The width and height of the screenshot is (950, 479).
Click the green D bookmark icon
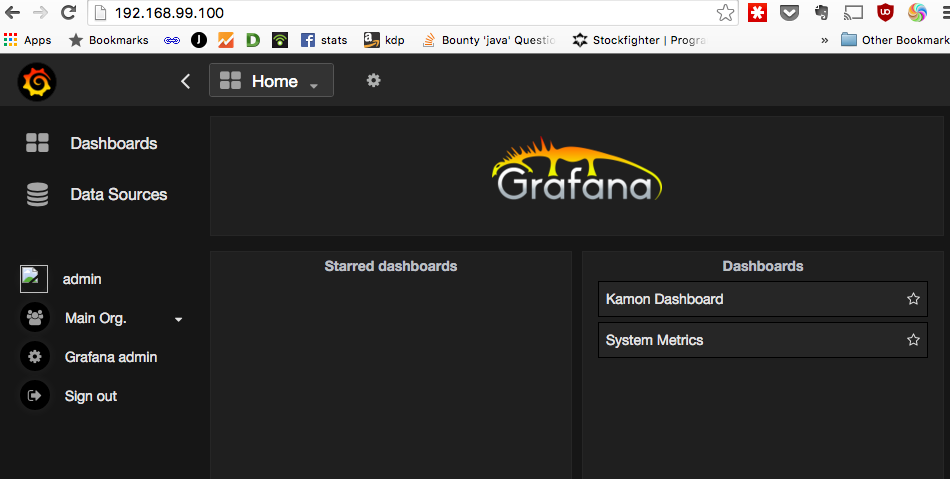pos(253,40)
